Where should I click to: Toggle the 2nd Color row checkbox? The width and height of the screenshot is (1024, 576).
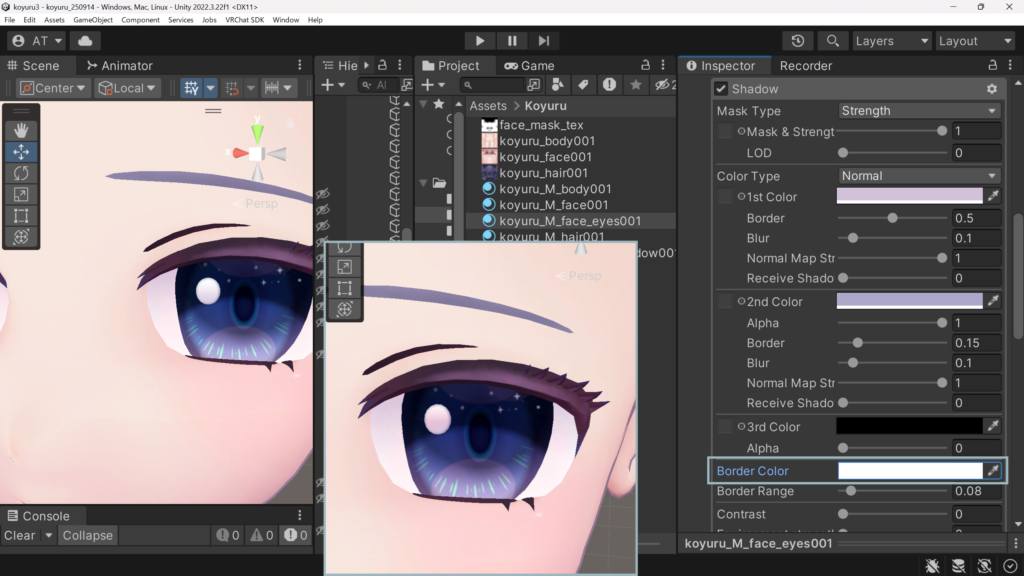pyautogui.click(x=724, y=302)
